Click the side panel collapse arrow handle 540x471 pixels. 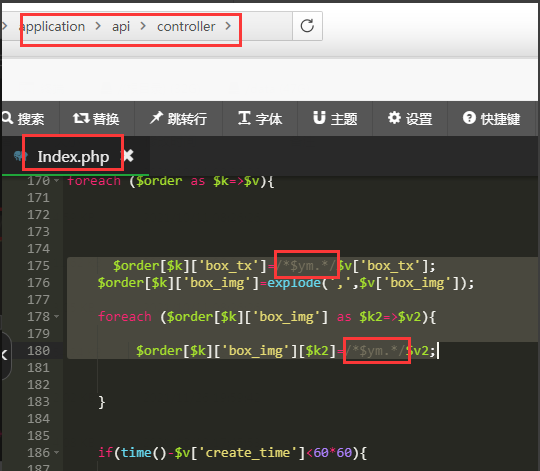[5, 355]
